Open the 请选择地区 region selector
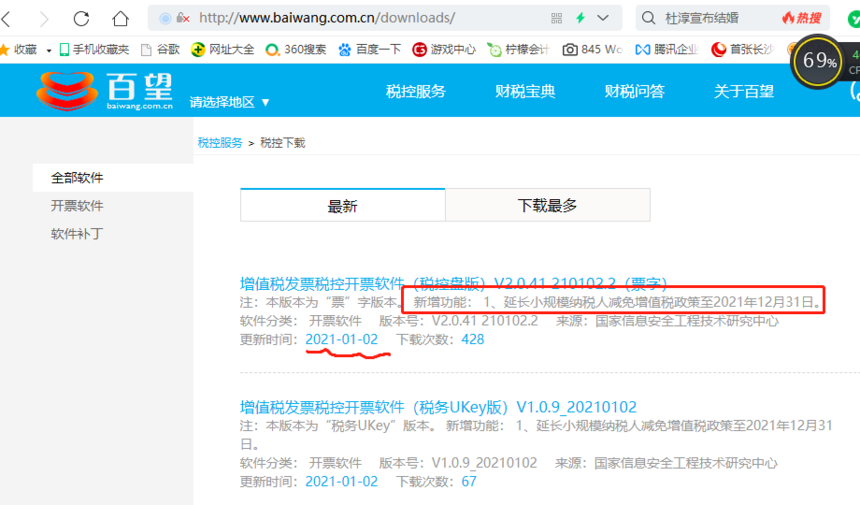 230,102
